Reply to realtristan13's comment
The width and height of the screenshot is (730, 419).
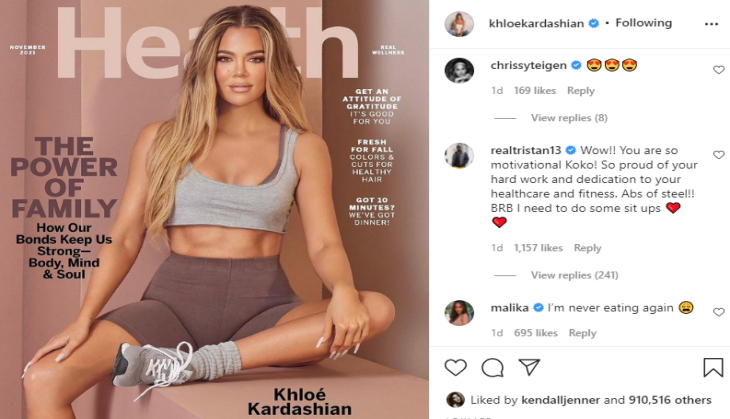click(588, 248)
